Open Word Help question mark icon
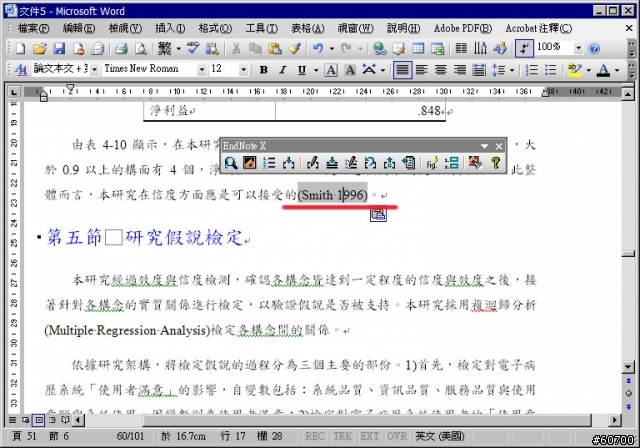 [594, 49]
